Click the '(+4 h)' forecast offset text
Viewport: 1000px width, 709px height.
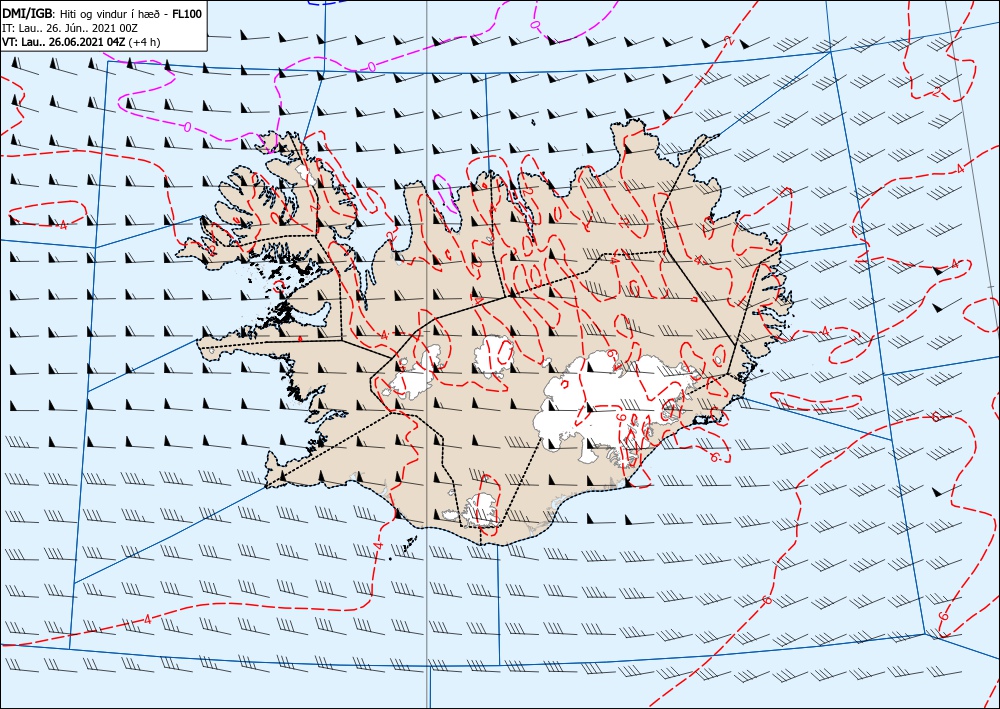[x=144, y=42]
